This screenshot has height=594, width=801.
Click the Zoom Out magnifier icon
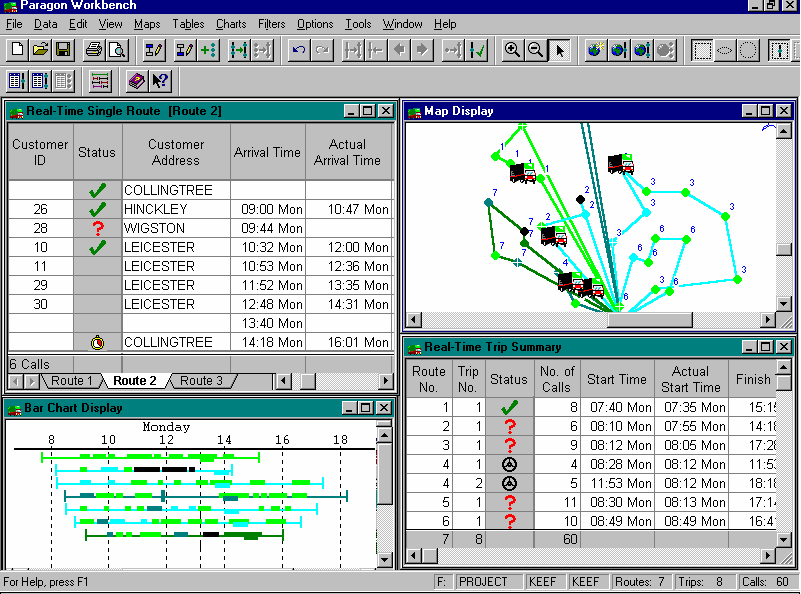click(x=535, y=50)
